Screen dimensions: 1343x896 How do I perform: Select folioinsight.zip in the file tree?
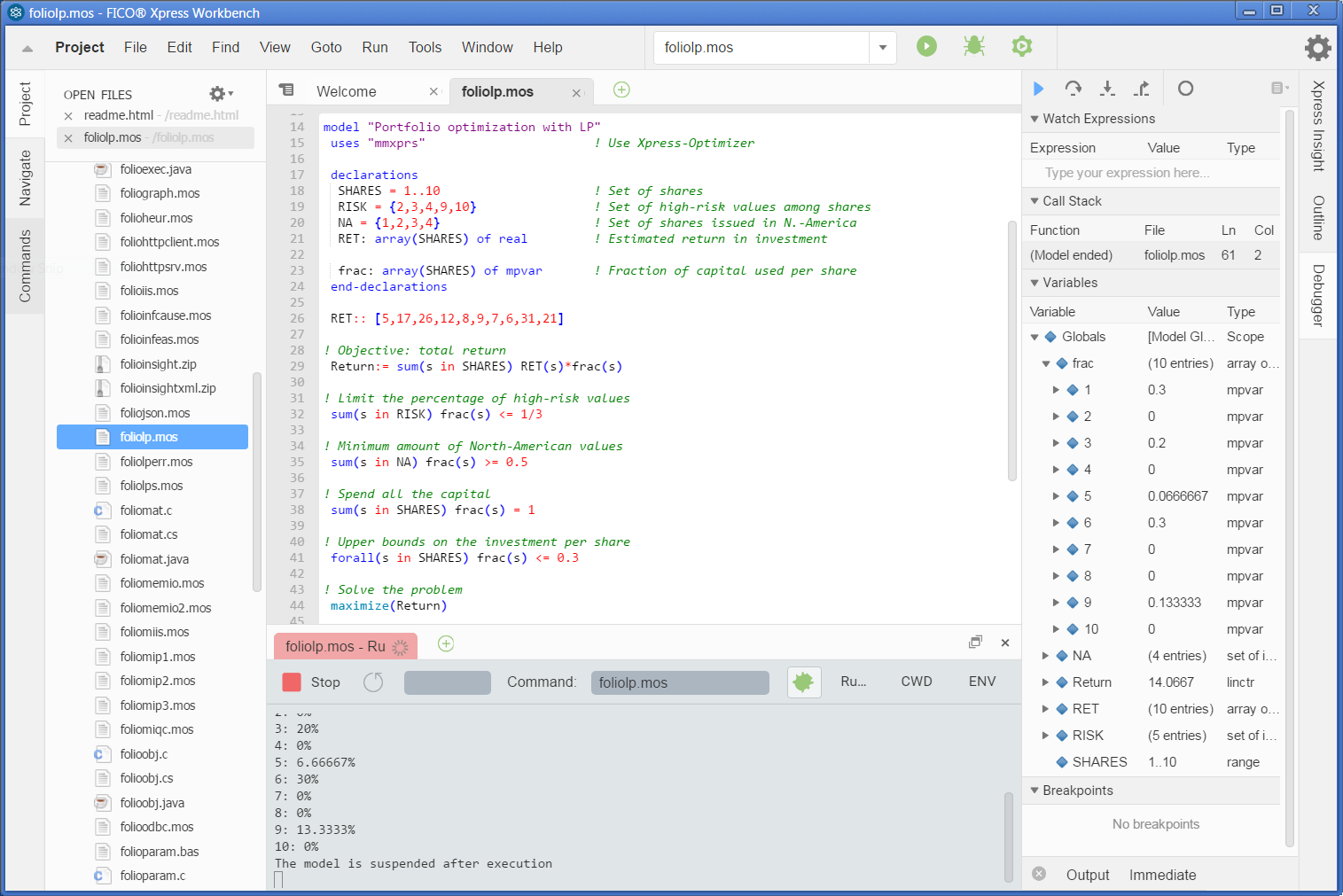click(158, 364)
